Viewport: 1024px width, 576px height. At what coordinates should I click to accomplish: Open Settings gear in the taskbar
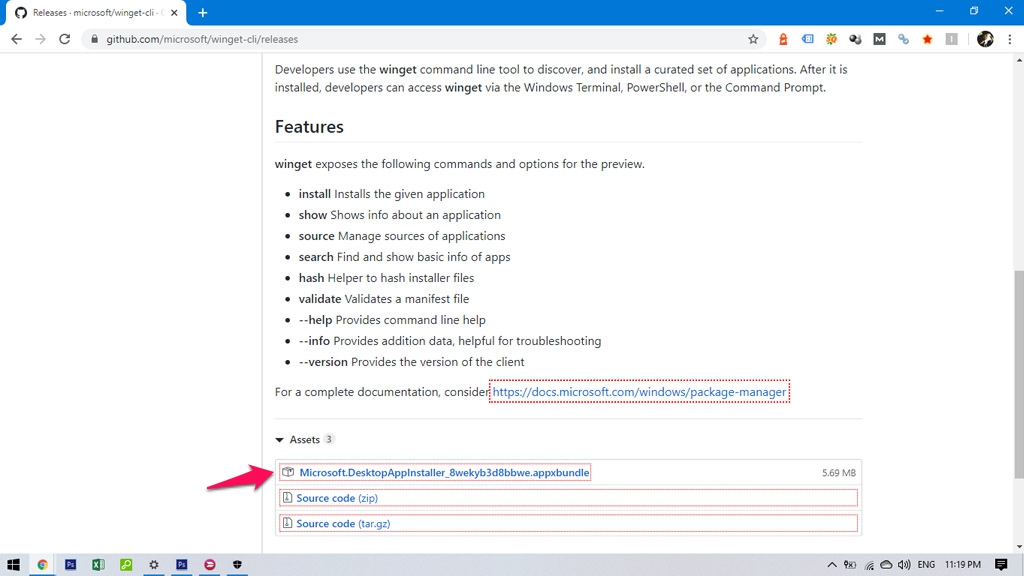point(153,564)
